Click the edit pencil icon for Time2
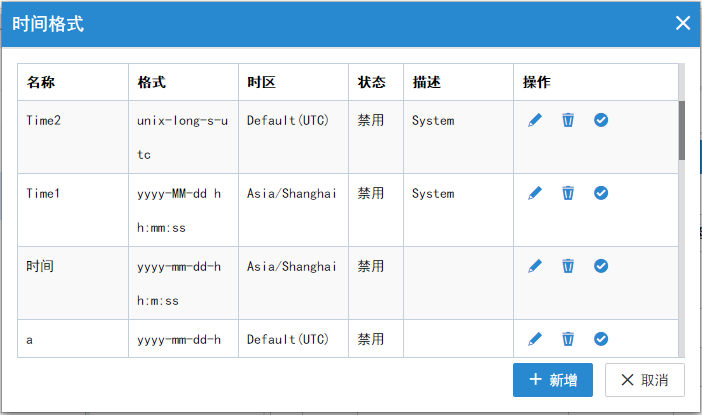 coord(535,120)
